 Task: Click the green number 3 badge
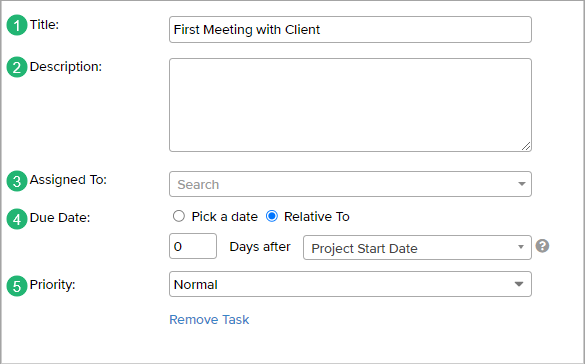coord(17,181)
